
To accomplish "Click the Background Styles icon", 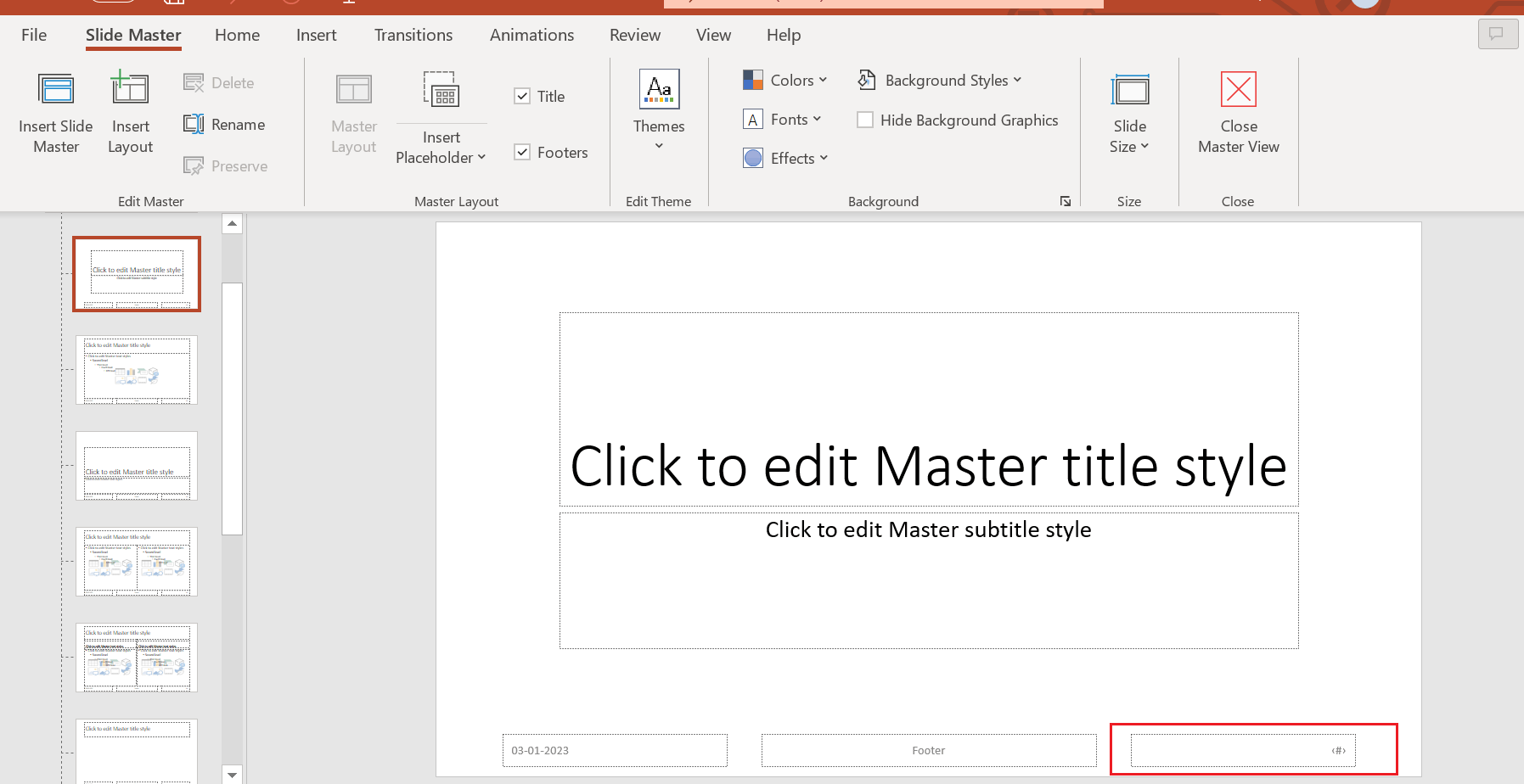I will (866, 81).
